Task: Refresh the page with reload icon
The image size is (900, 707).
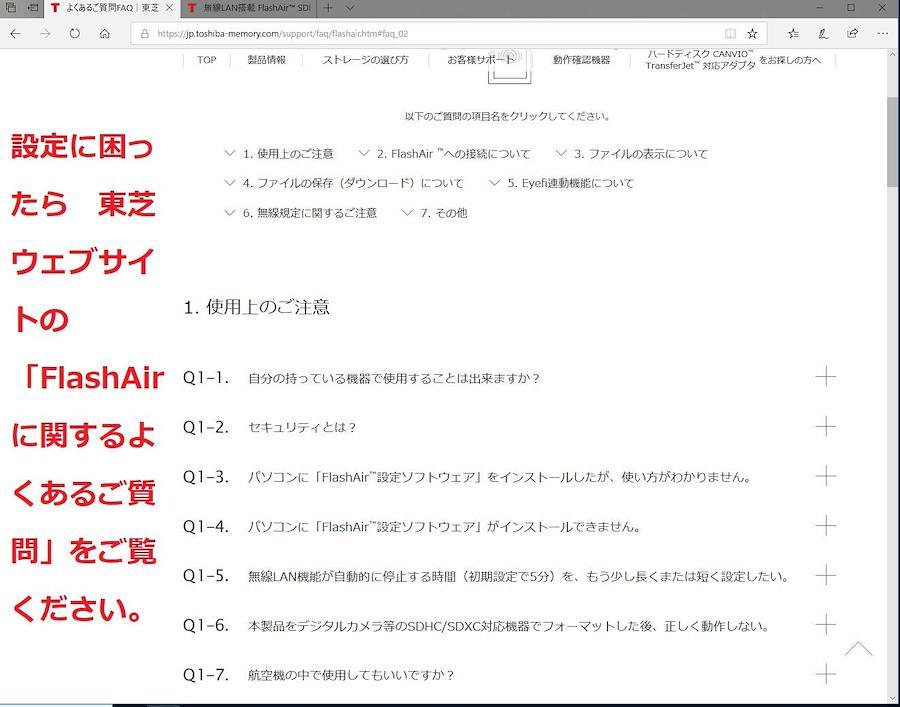Action: pos(75,34)
